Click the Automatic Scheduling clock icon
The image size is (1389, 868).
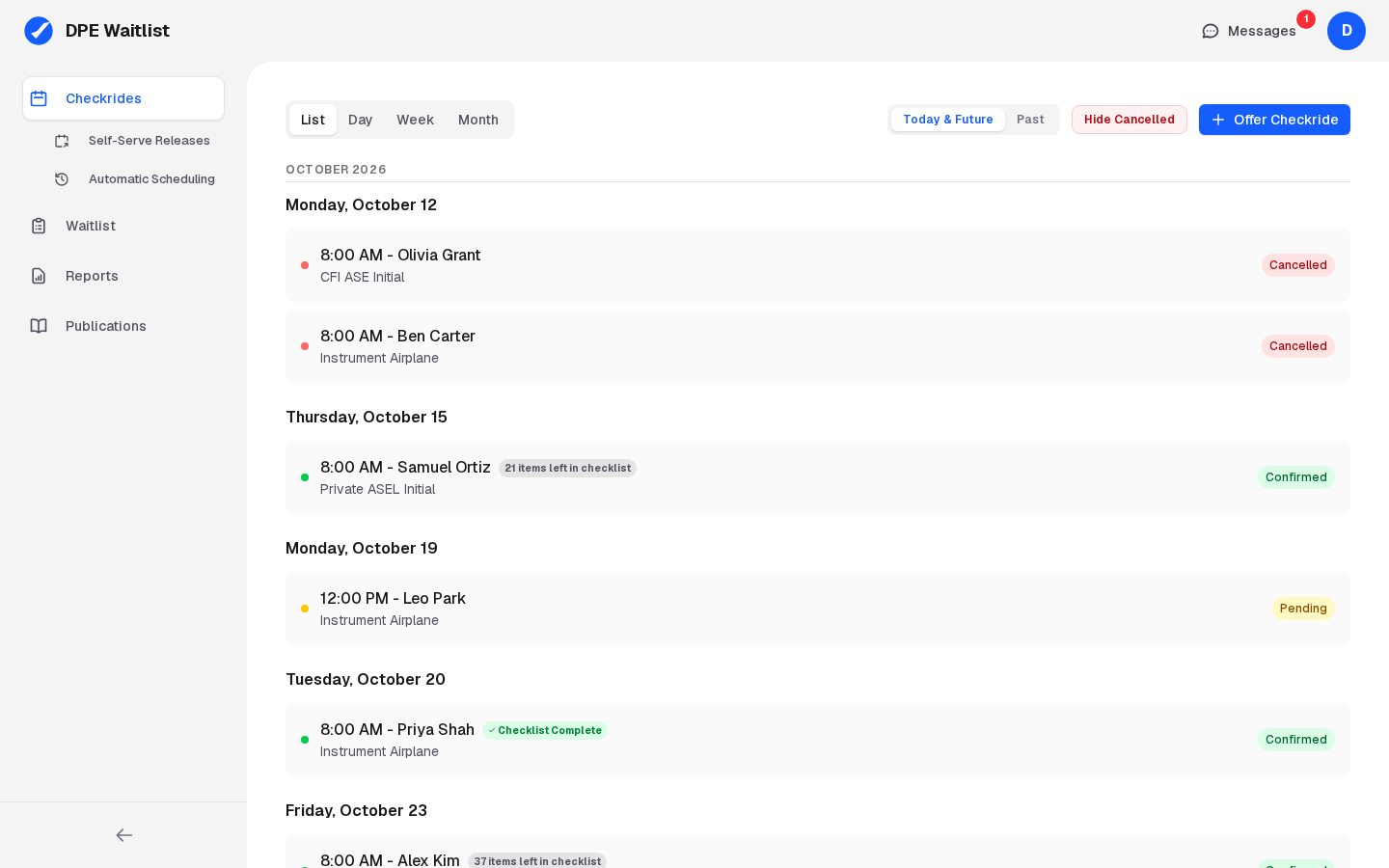[x=62, y=179]
